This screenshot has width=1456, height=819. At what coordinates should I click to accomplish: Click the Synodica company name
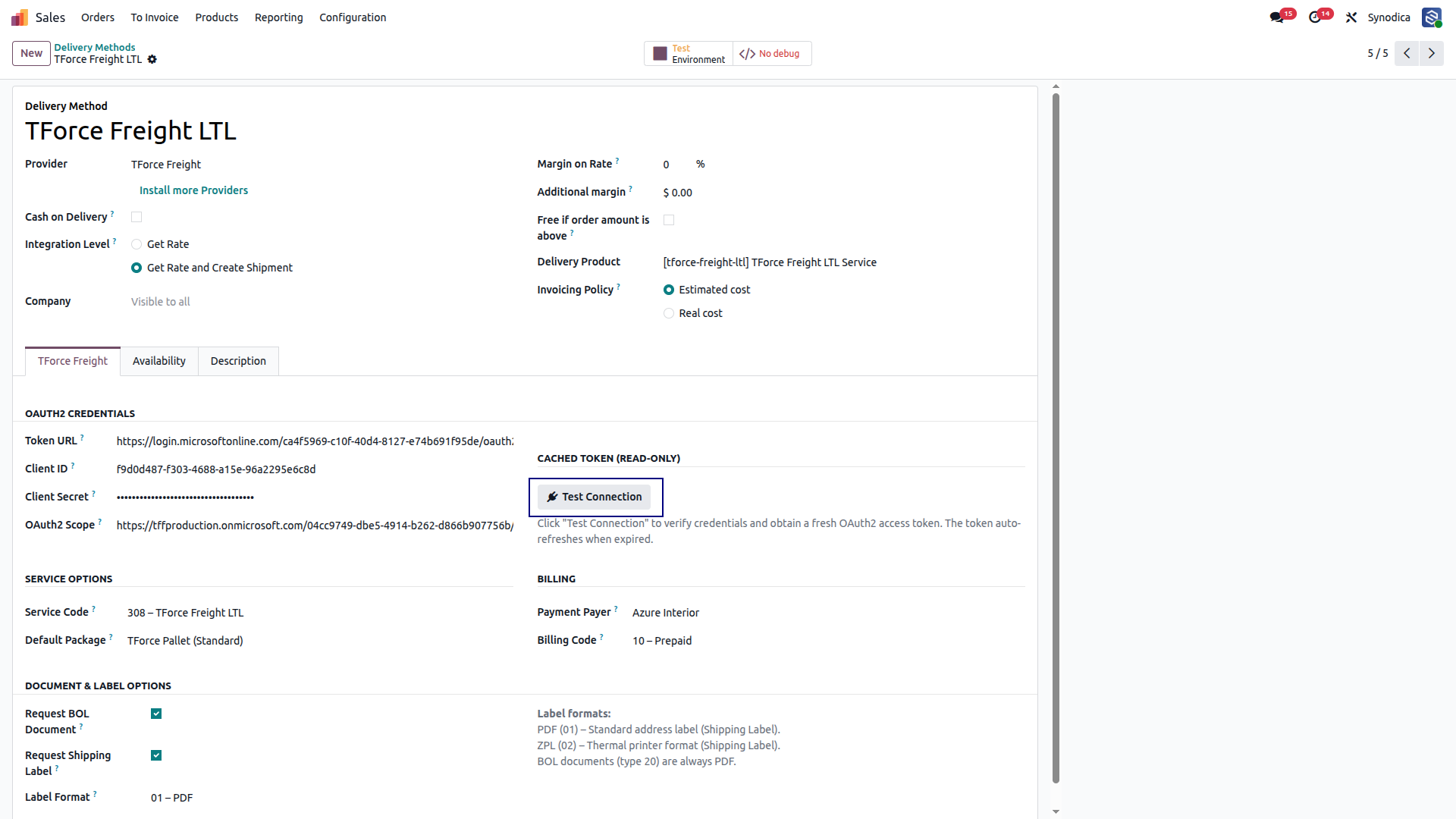point(1389,17)
